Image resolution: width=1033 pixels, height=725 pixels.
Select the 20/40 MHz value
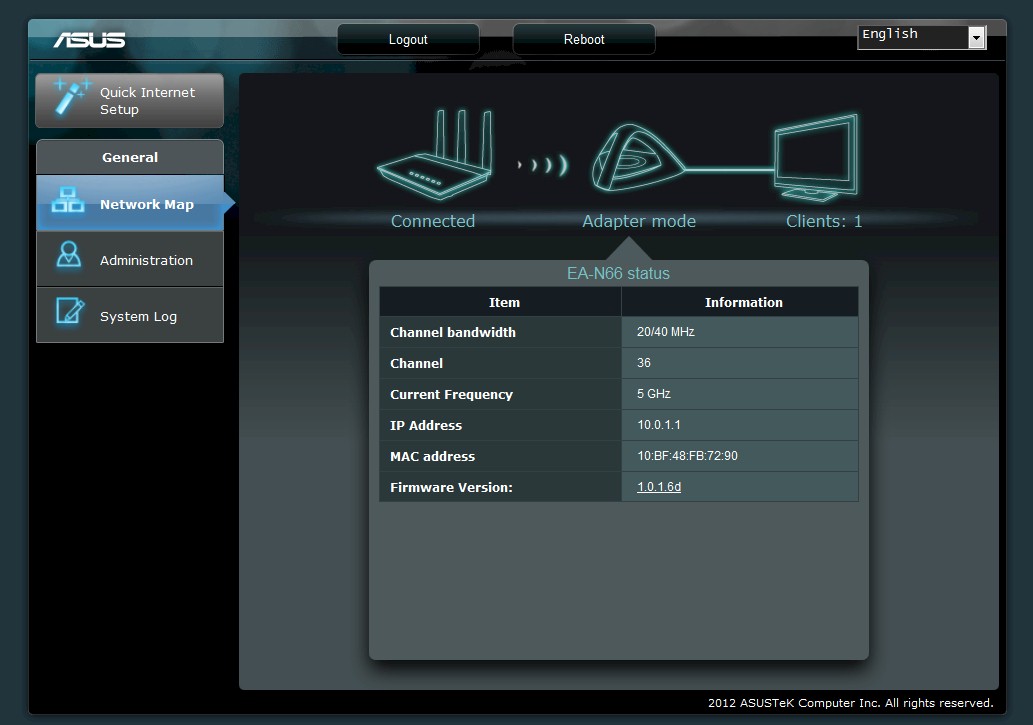tap(665, 332)
